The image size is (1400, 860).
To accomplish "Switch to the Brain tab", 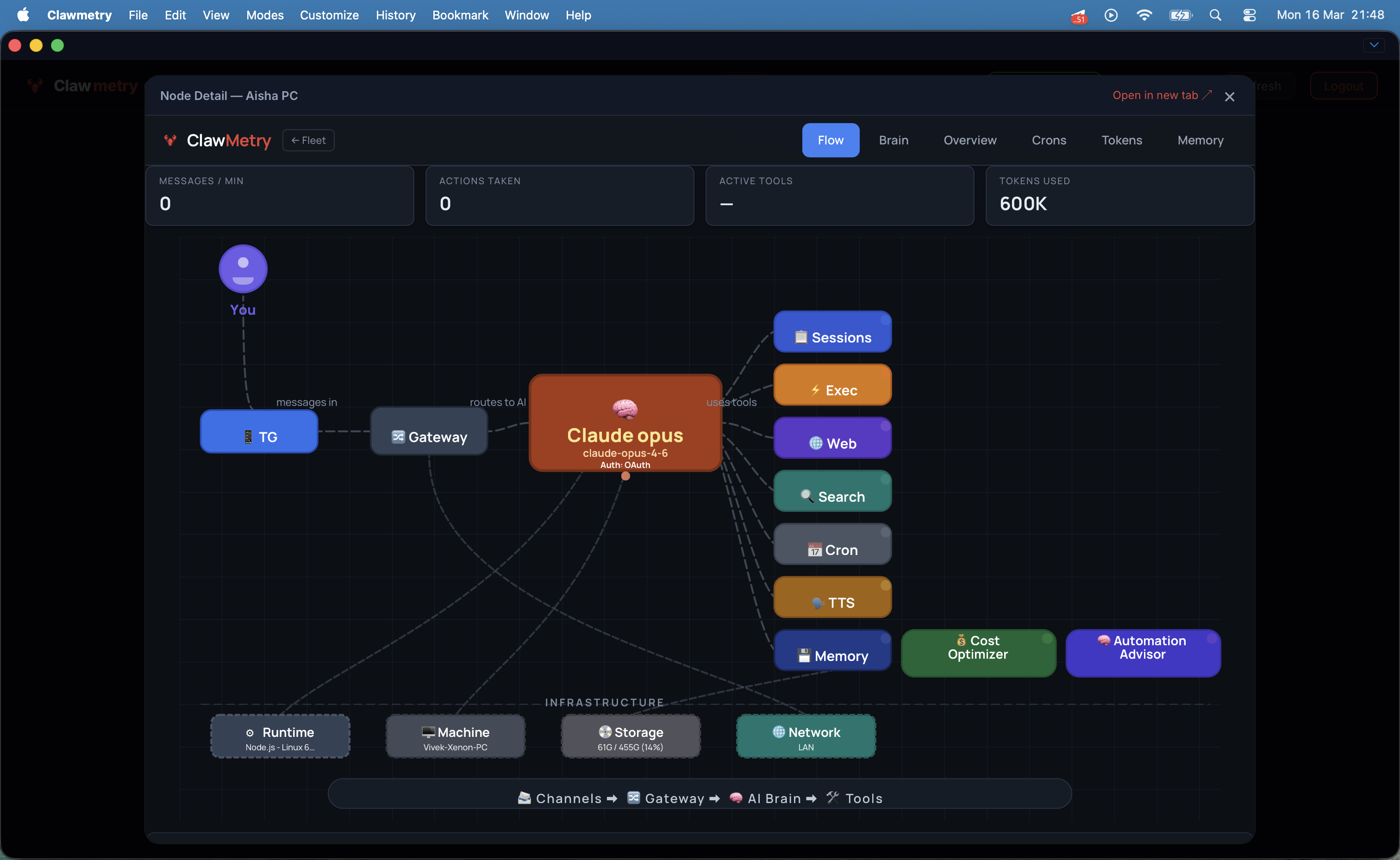I will point(893,140).
